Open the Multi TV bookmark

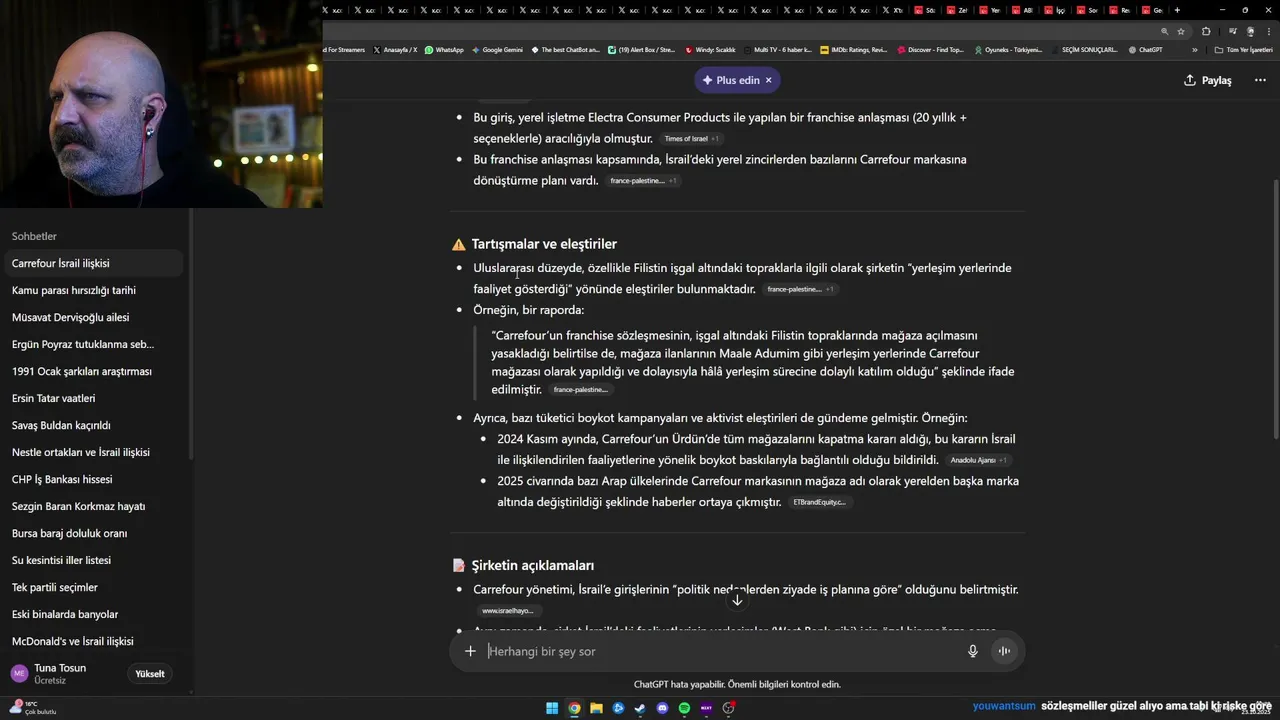tap(776, 50)
